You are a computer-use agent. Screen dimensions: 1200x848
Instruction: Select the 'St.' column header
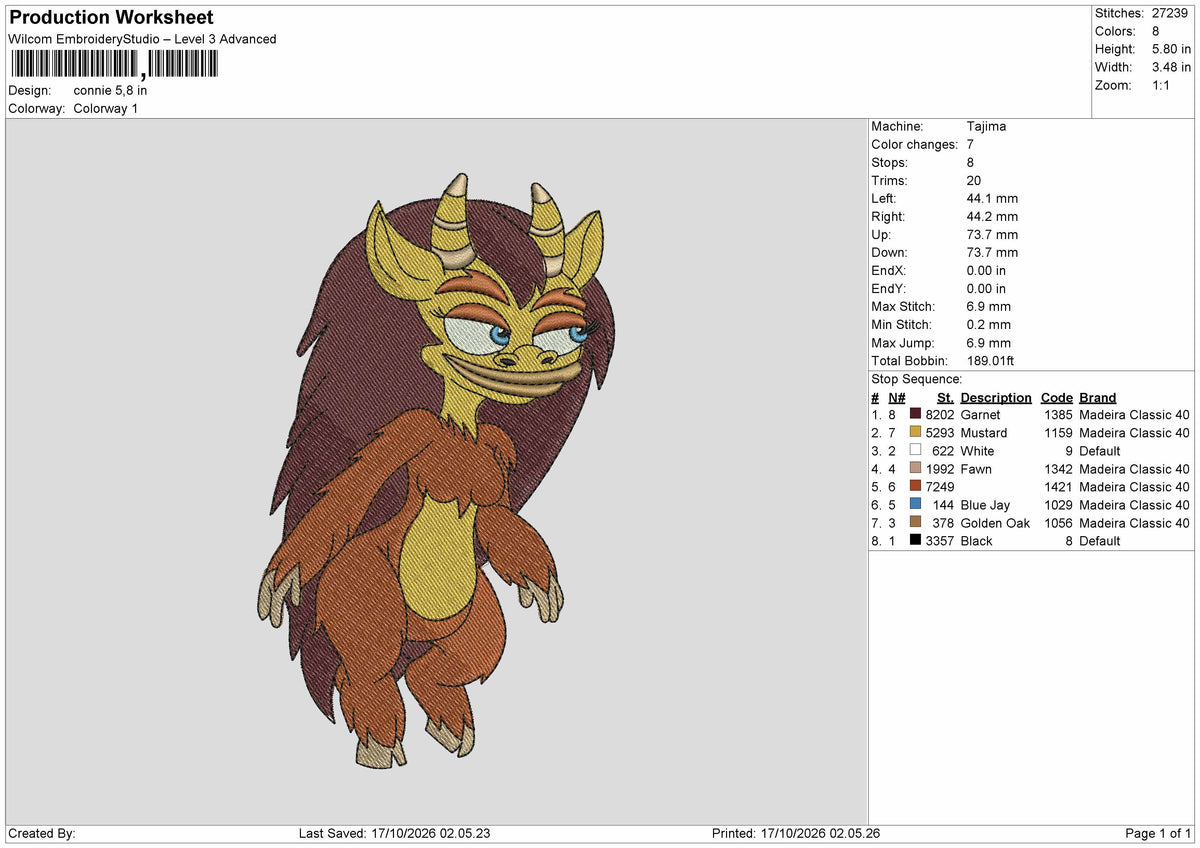(x=945, y=397)
